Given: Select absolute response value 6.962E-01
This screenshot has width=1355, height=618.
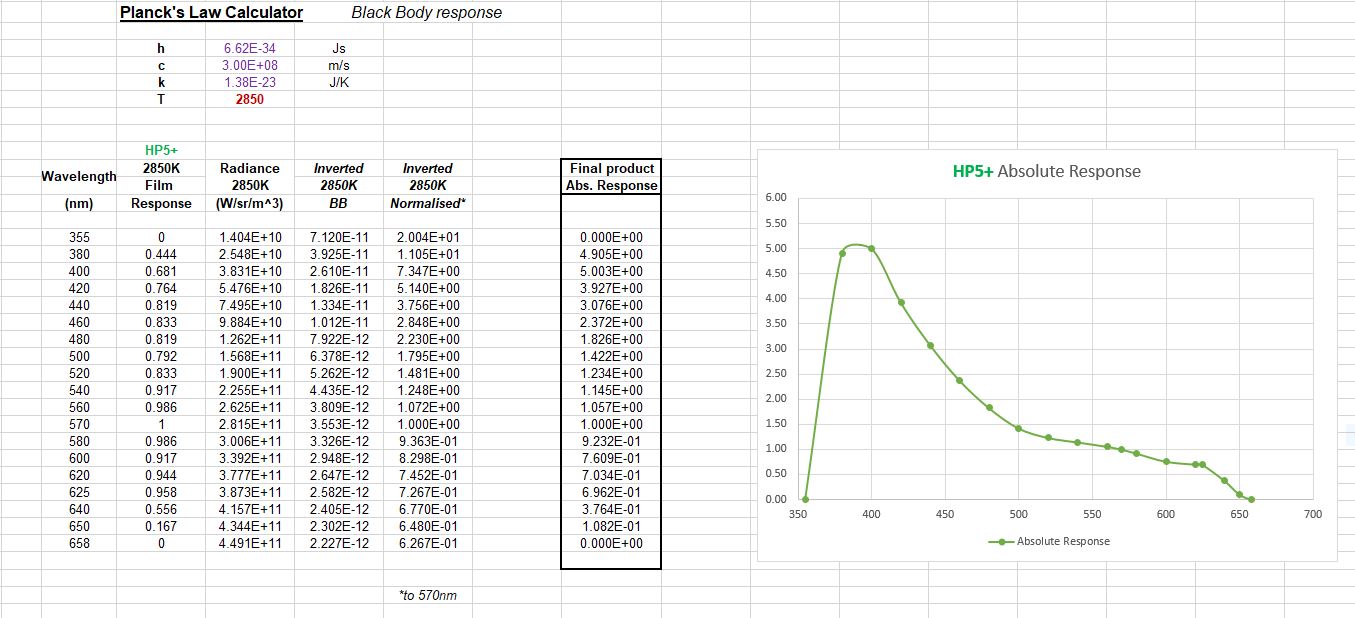Looking at the screenshot, I should [x=611, y=492].
